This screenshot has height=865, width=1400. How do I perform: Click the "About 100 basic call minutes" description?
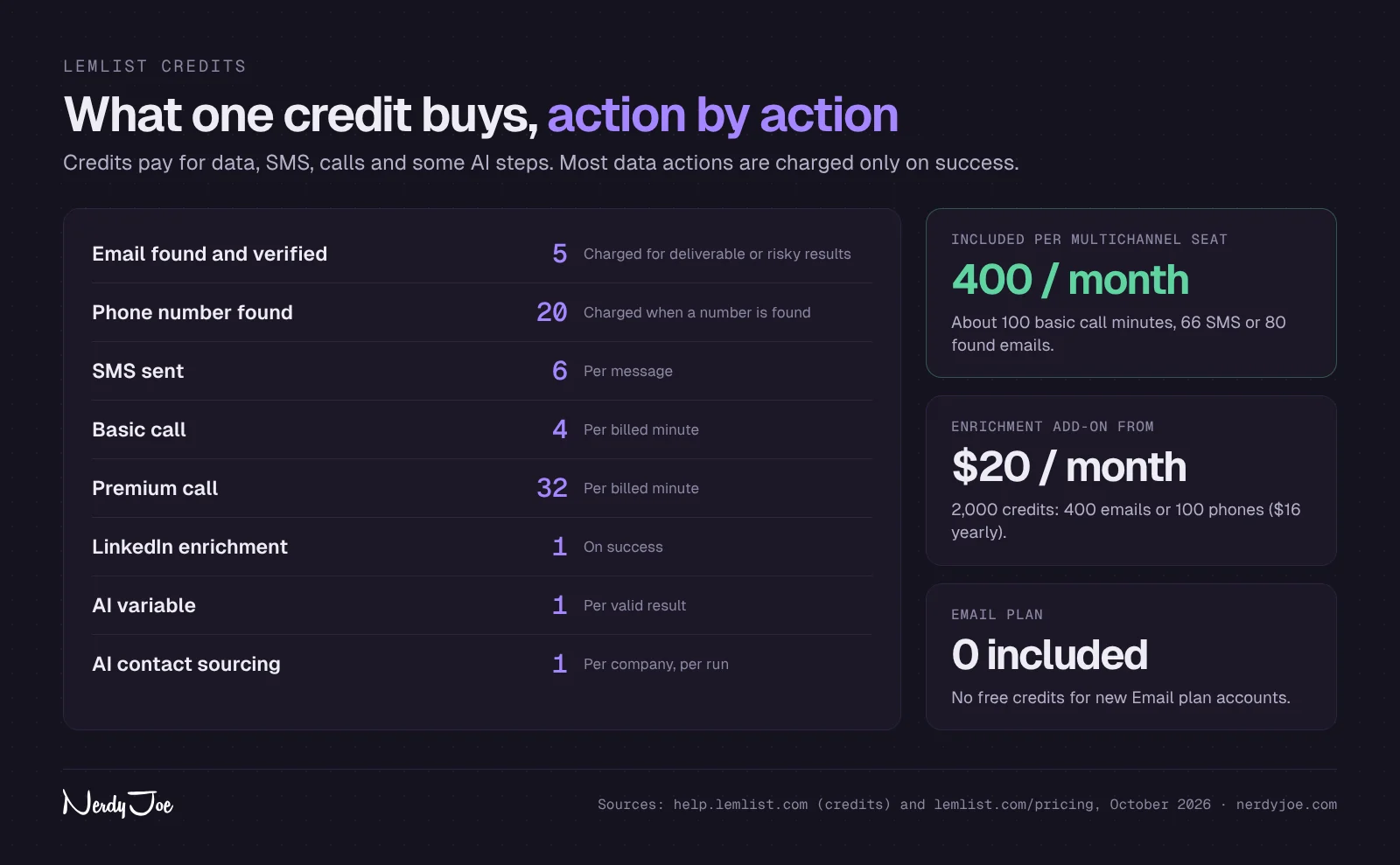pyautogui.click(x=1118, y=333)
